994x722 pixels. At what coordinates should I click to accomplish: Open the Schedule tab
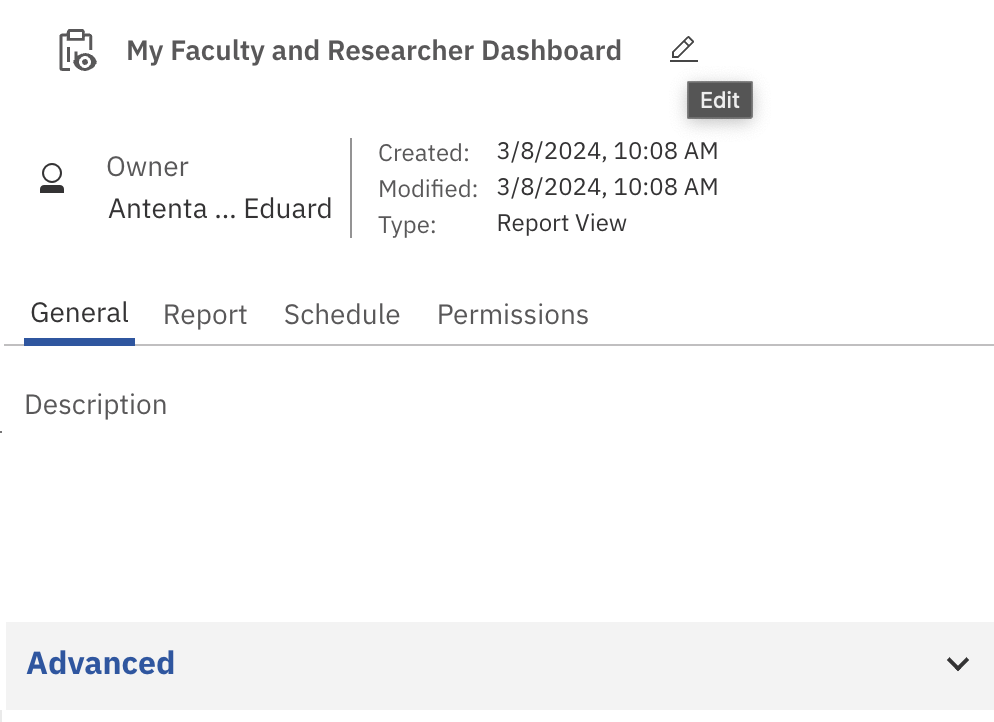point(341,315)
